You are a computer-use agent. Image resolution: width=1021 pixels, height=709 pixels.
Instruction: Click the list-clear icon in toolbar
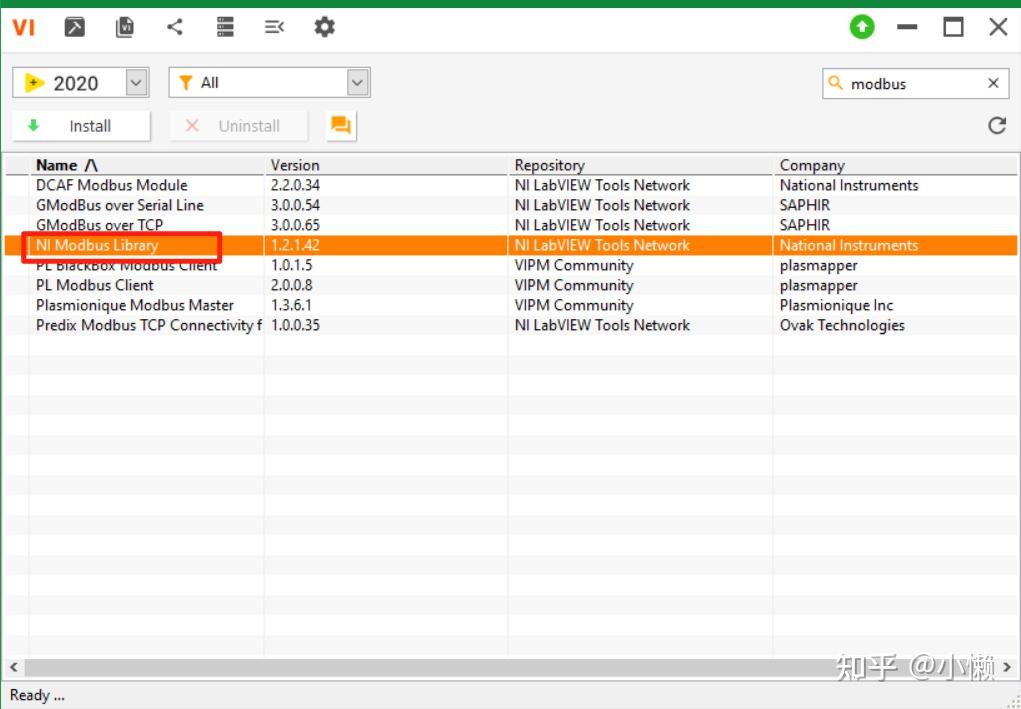274,27
